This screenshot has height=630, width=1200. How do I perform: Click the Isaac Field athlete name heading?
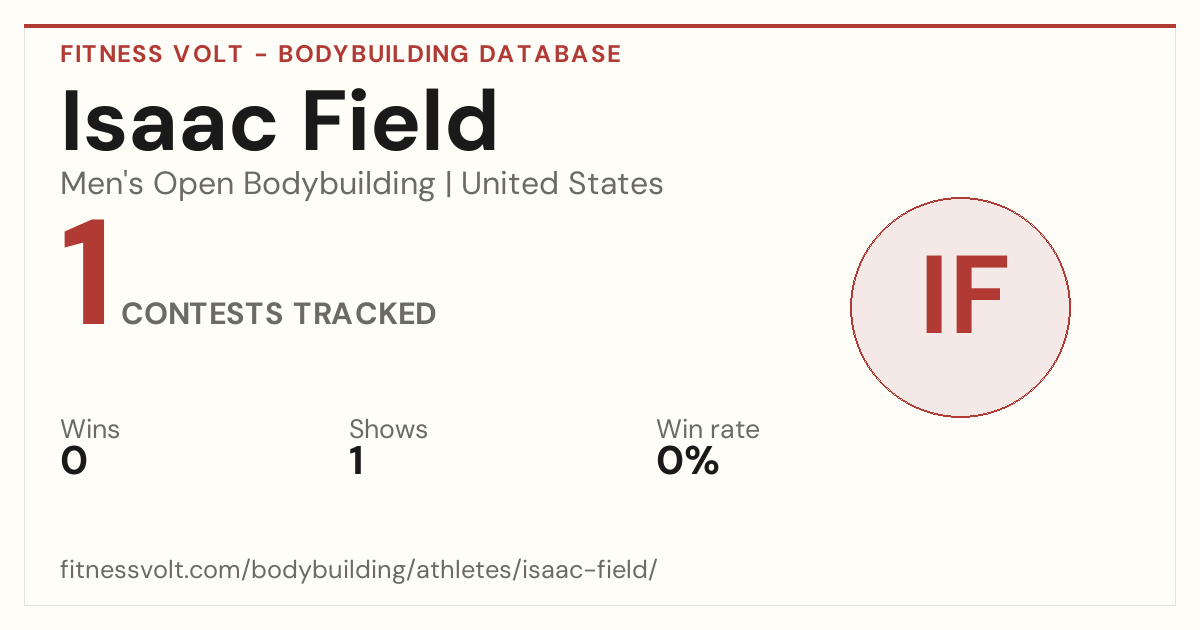tap(280, 122)
